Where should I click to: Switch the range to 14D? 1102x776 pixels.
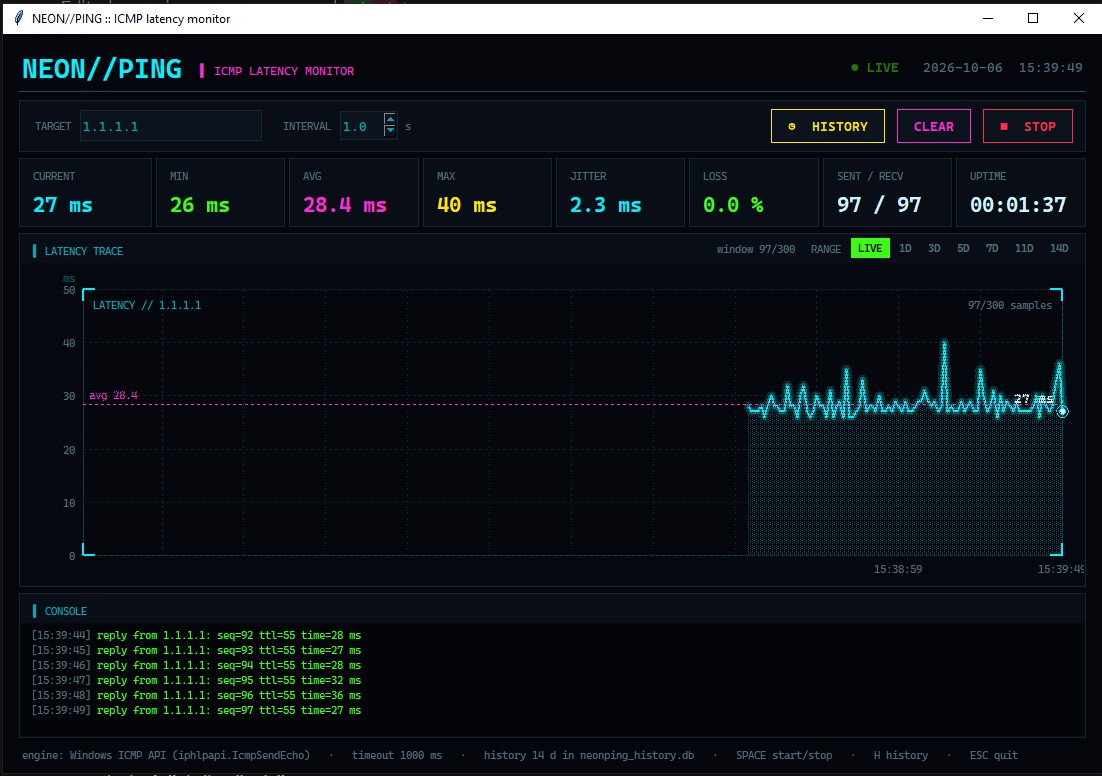pos(1059,248)
